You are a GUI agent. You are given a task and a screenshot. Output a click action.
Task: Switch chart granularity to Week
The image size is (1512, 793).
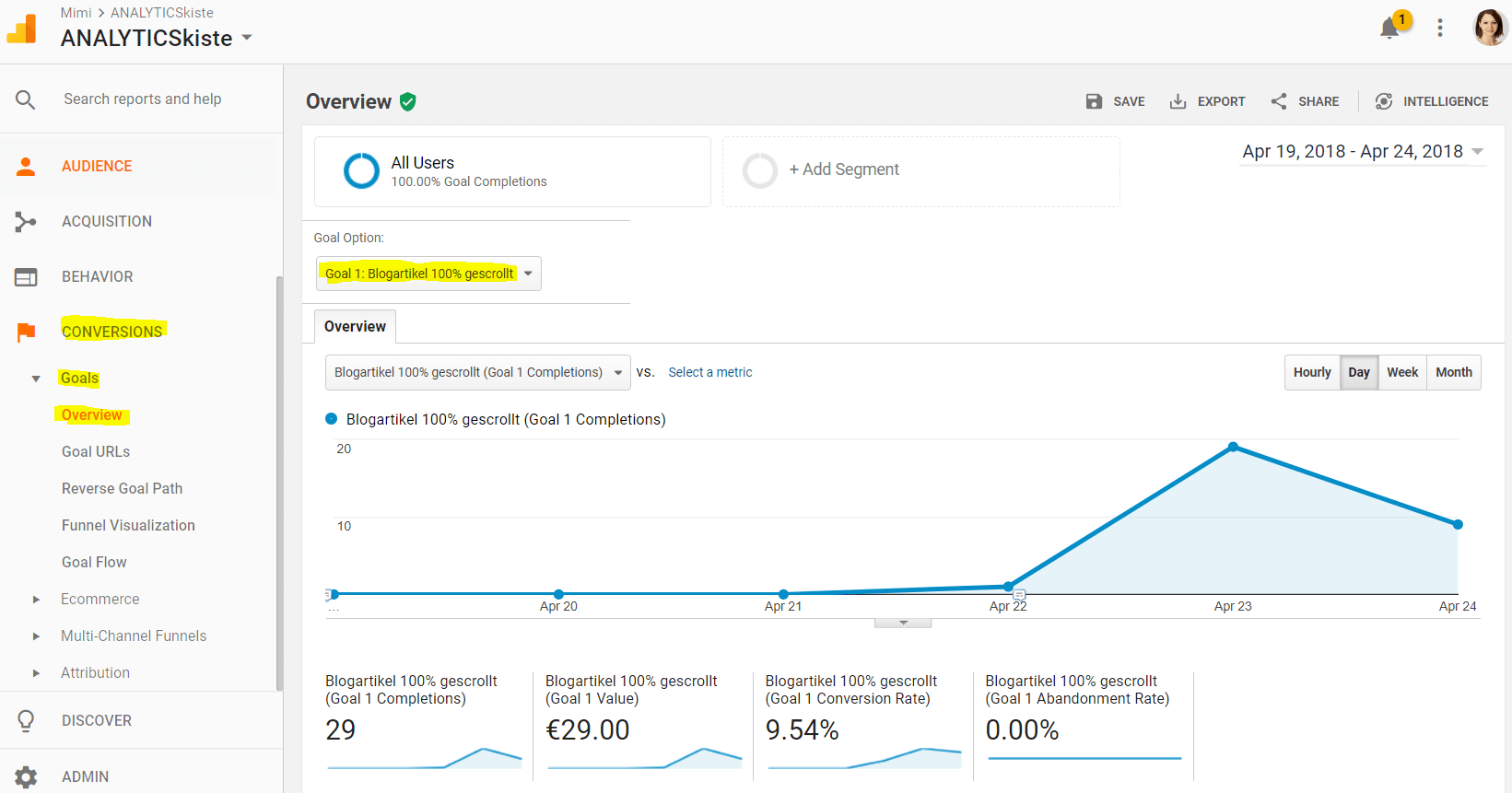(1401, 372)
